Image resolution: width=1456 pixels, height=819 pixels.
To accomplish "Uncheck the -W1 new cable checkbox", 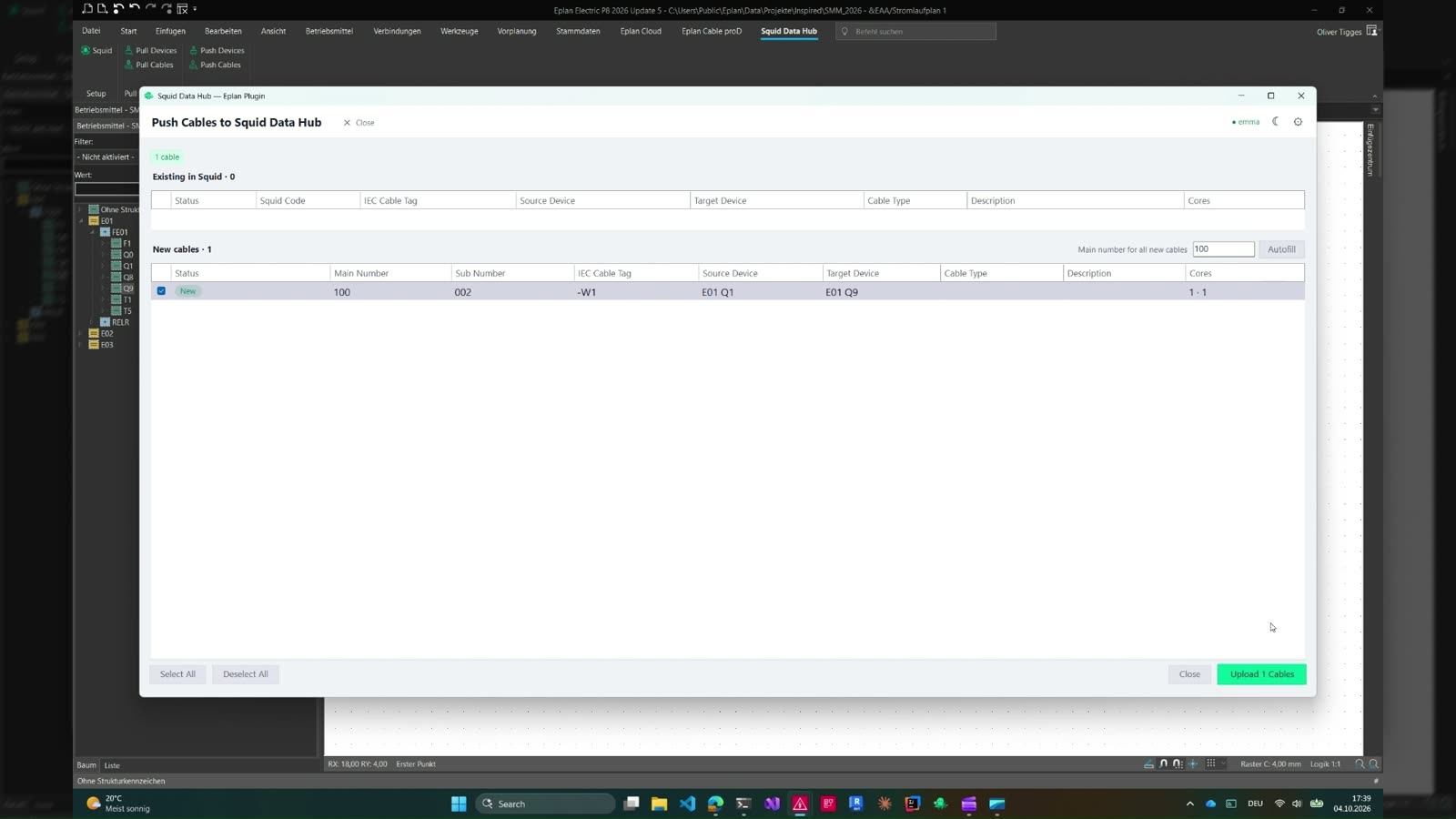I will (x=161, y=291).
